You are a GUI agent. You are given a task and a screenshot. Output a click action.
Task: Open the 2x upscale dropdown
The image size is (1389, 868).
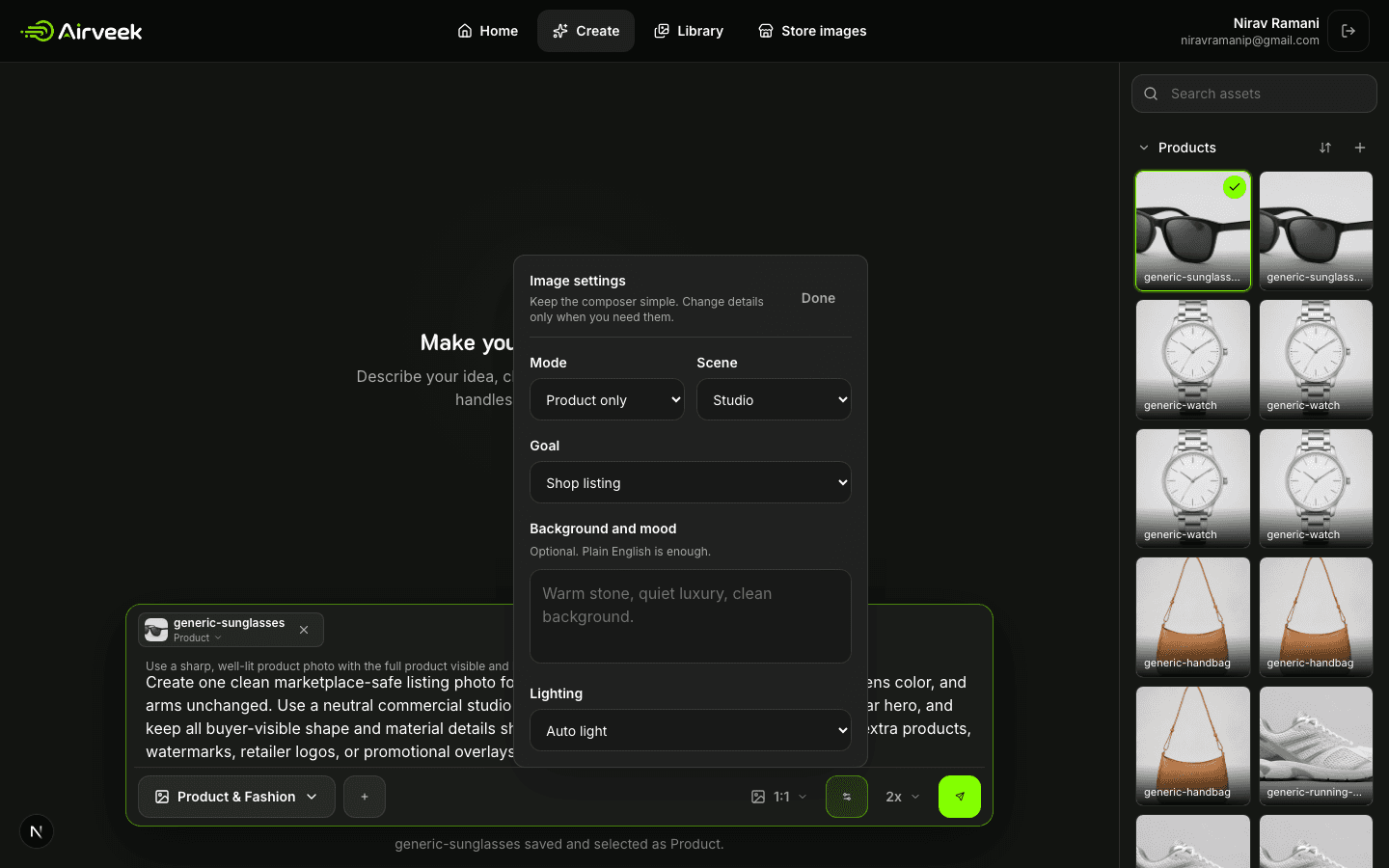coord(903,797)
